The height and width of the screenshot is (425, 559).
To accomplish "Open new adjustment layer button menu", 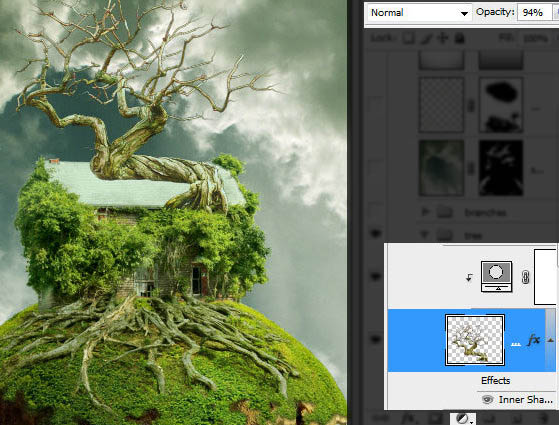I will [463, 419].
